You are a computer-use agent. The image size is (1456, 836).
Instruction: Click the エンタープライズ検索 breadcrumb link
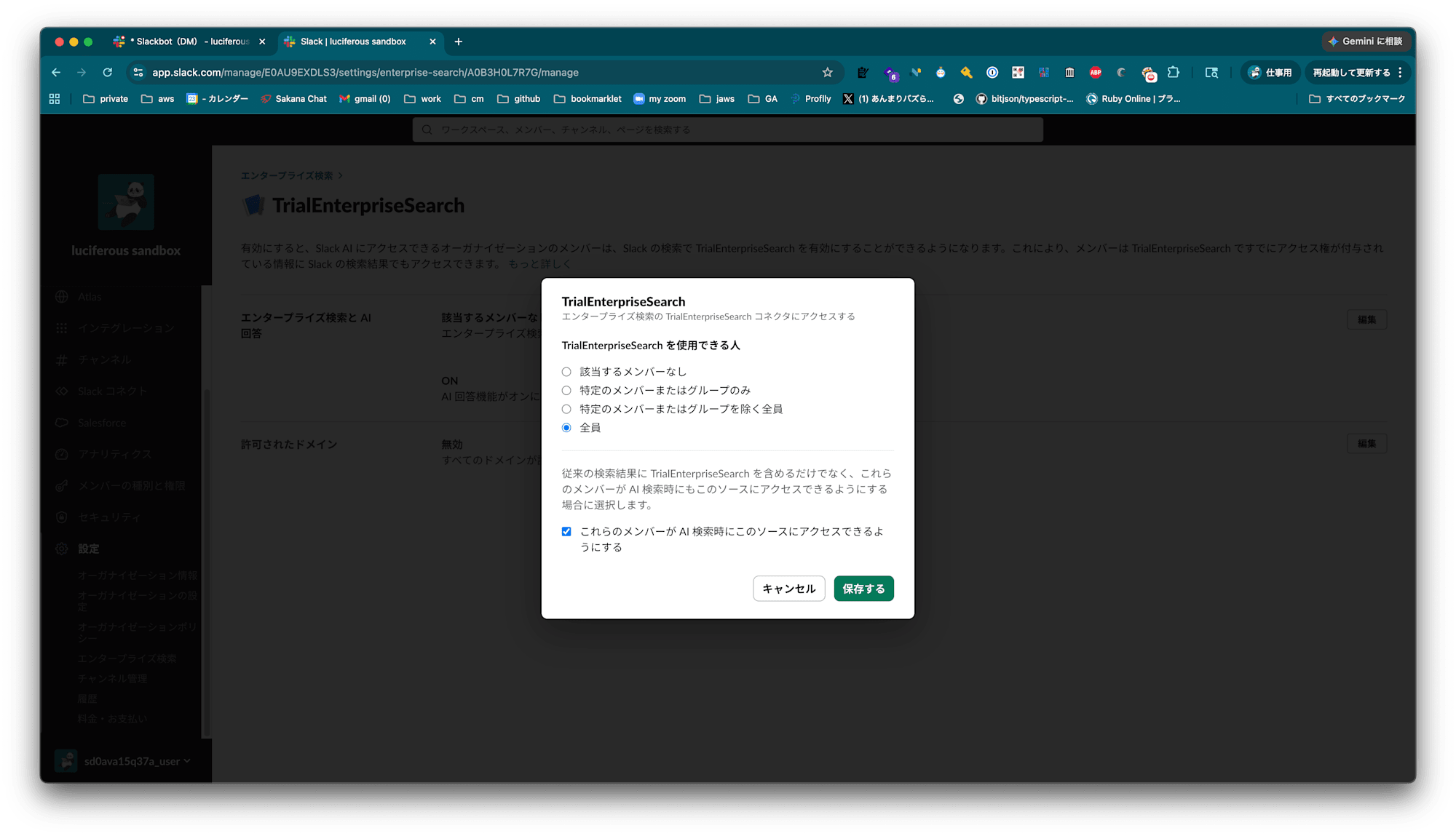pos(287,176)
